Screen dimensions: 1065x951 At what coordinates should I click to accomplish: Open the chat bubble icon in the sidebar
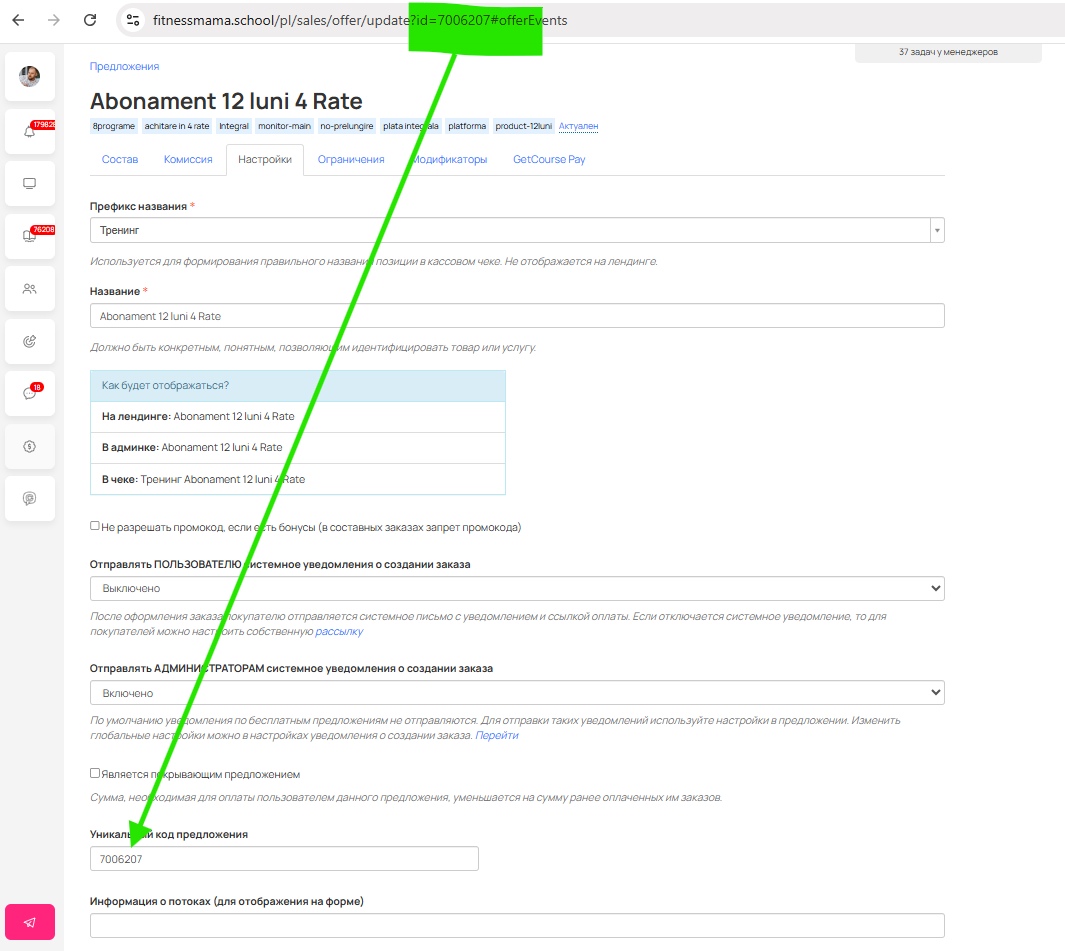point(30,499)
